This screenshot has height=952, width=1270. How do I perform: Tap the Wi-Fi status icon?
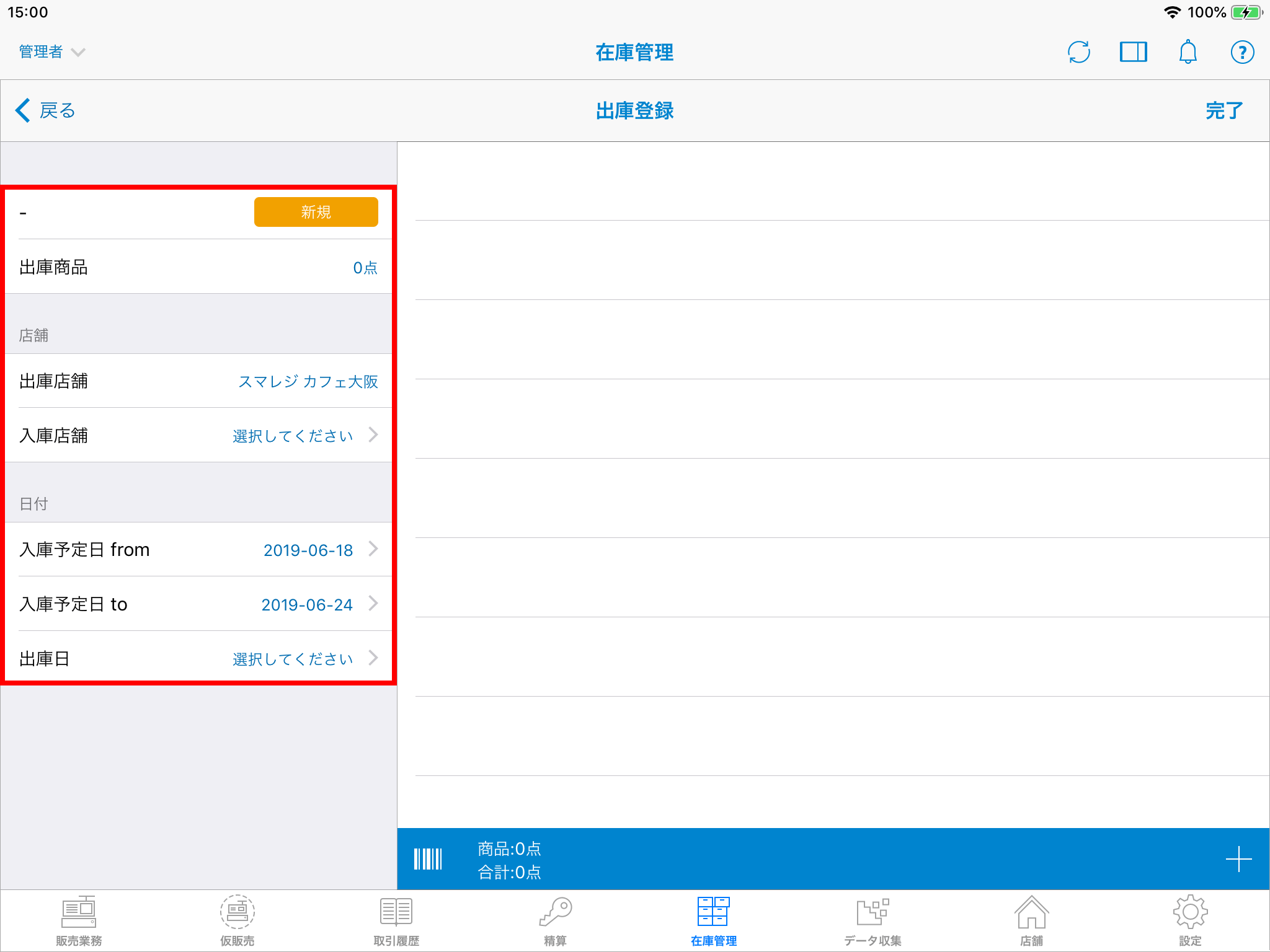click(x=1172, y=12)
